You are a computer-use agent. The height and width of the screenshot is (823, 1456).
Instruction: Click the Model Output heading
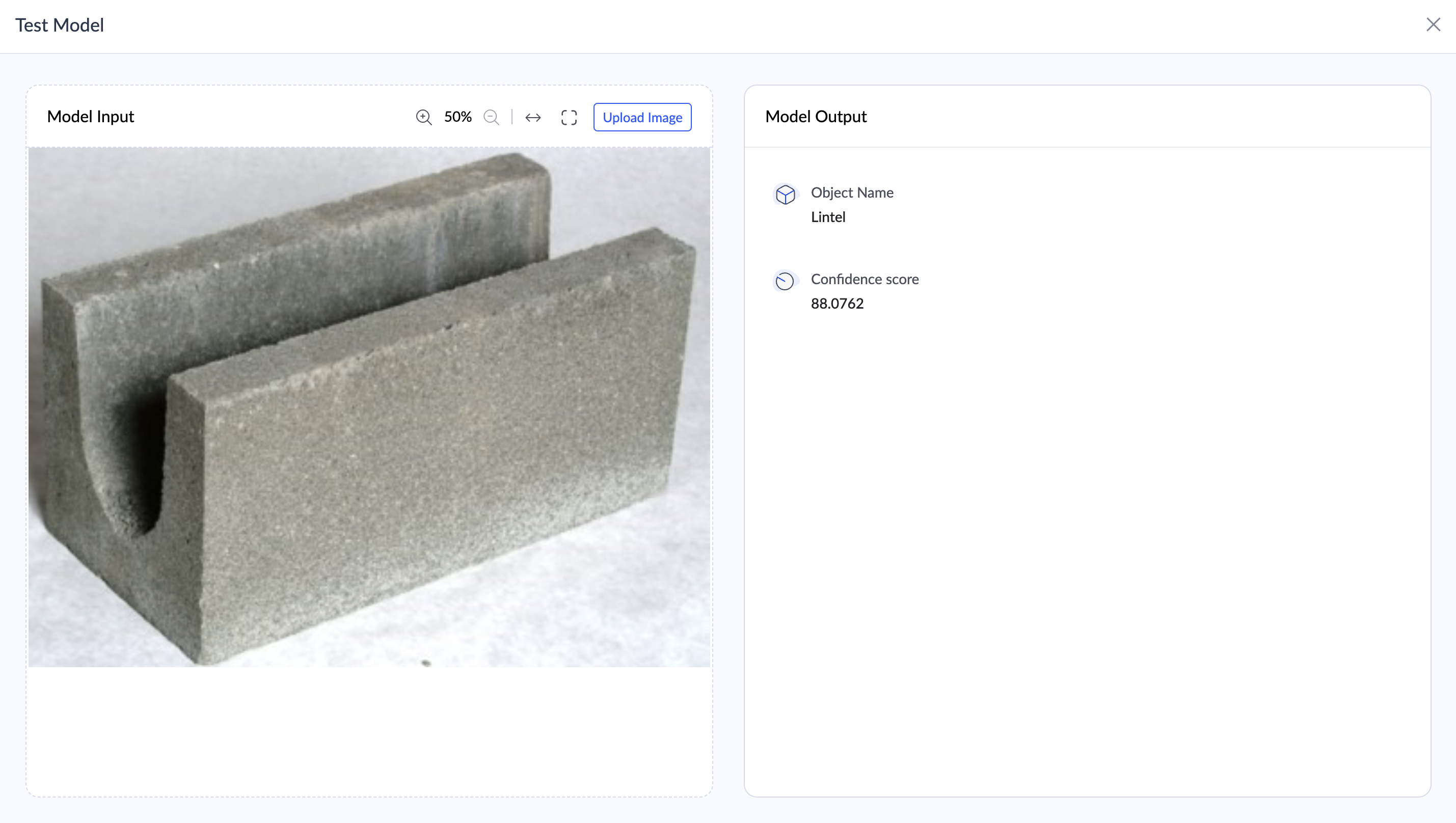click(815, 117)
